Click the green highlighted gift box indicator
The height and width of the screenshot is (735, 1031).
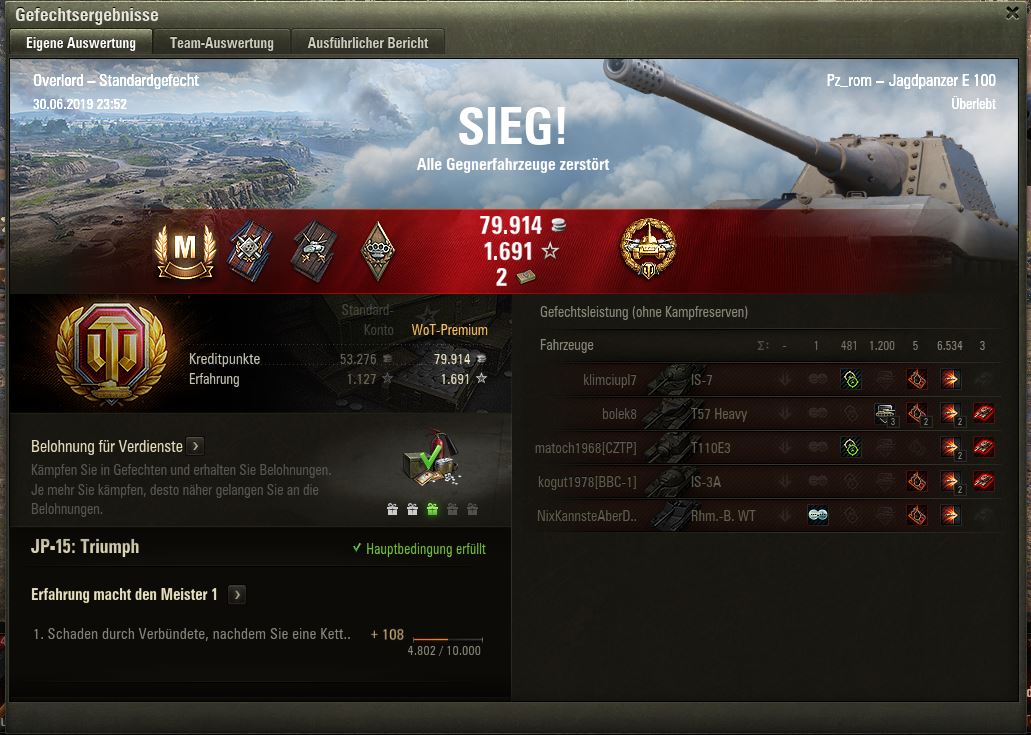tap(432, 509)
